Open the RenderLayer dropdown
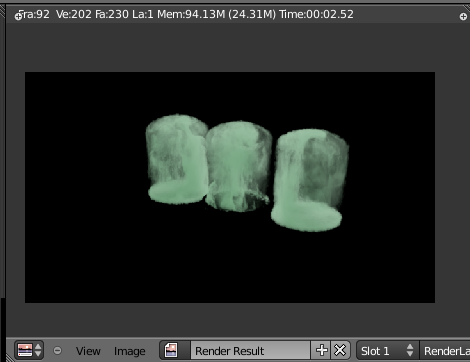 (x=445, y=350)
